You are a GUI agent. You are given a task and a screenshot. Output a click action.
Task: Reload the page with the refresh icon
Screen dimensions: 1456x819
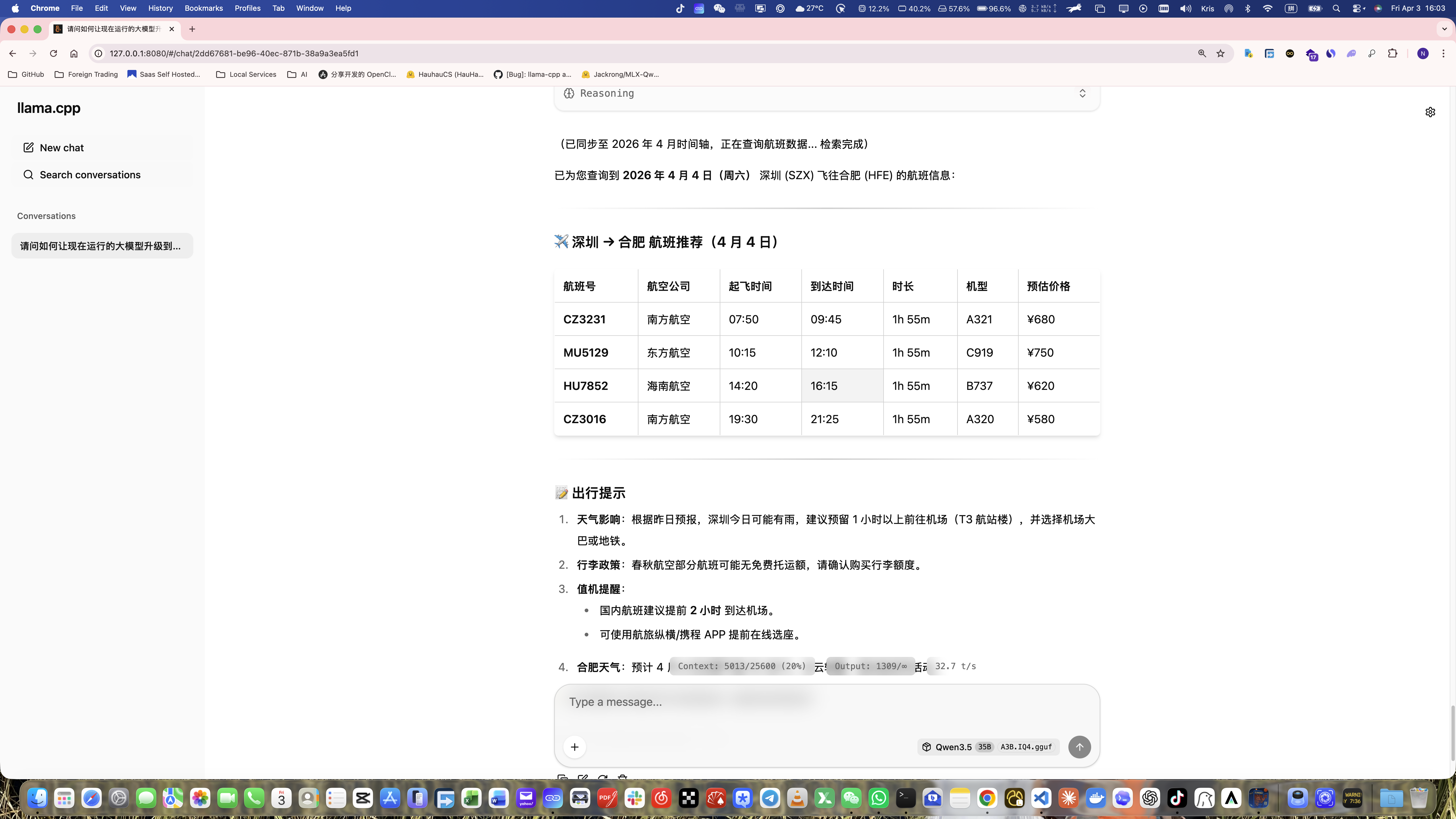tap(53, 53)
